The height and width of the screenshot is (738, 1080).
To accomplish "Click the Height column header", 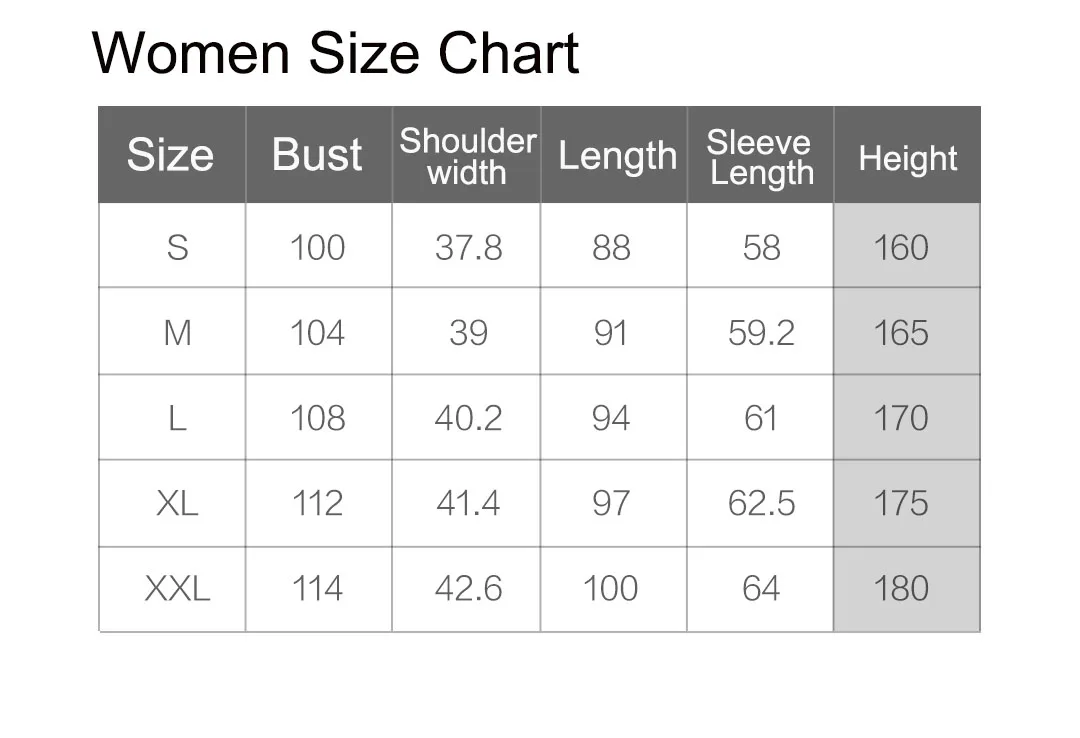I will point(907,154).
